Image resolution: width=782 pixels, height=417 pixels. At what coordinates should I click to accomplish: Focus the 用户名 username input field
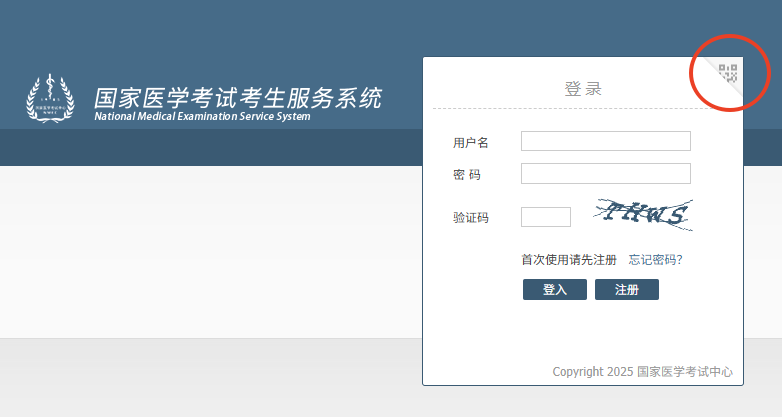605,141
